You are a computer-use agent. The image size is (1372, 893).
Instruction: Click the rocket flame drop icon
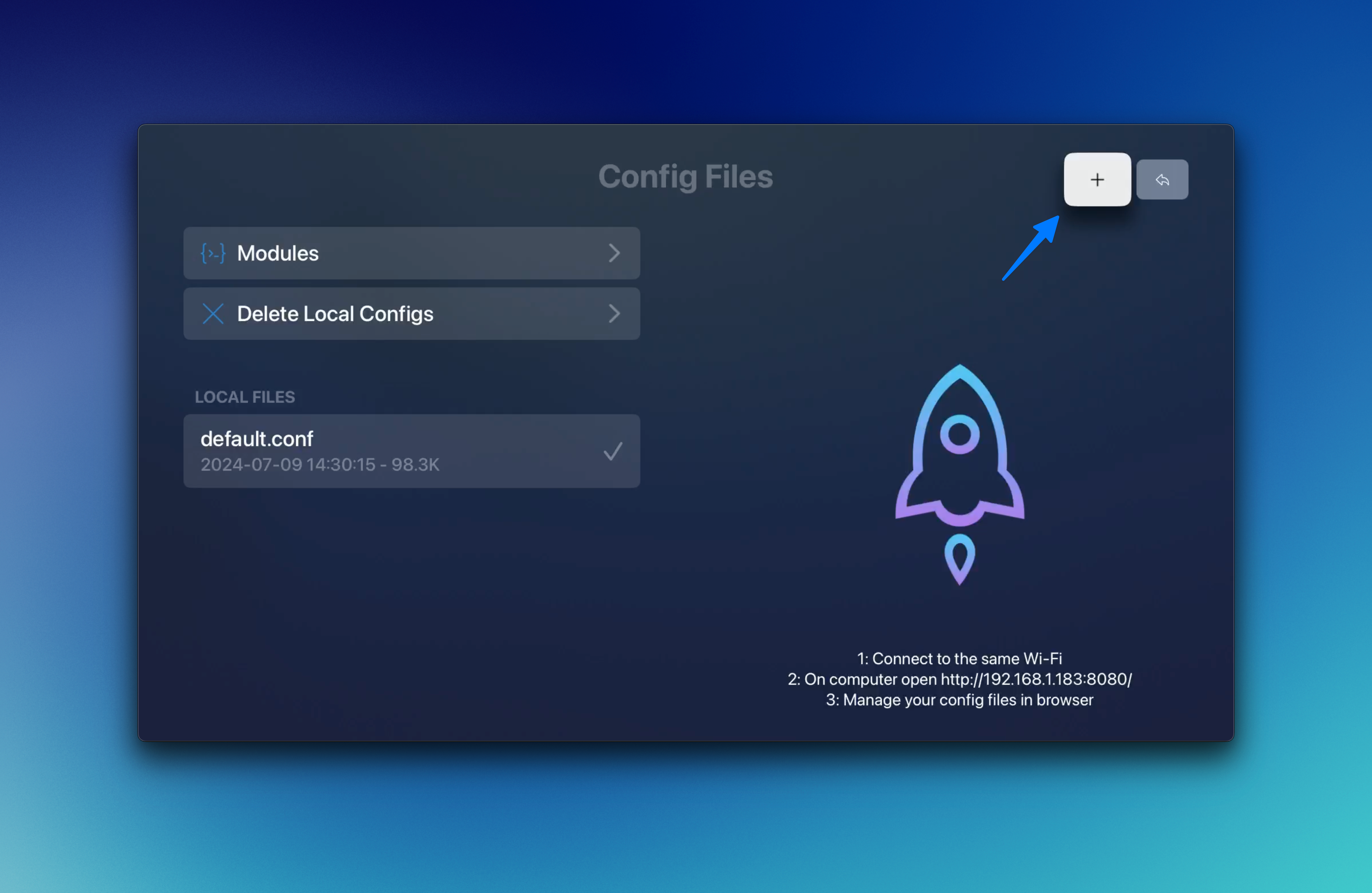[x=959, y=558]
